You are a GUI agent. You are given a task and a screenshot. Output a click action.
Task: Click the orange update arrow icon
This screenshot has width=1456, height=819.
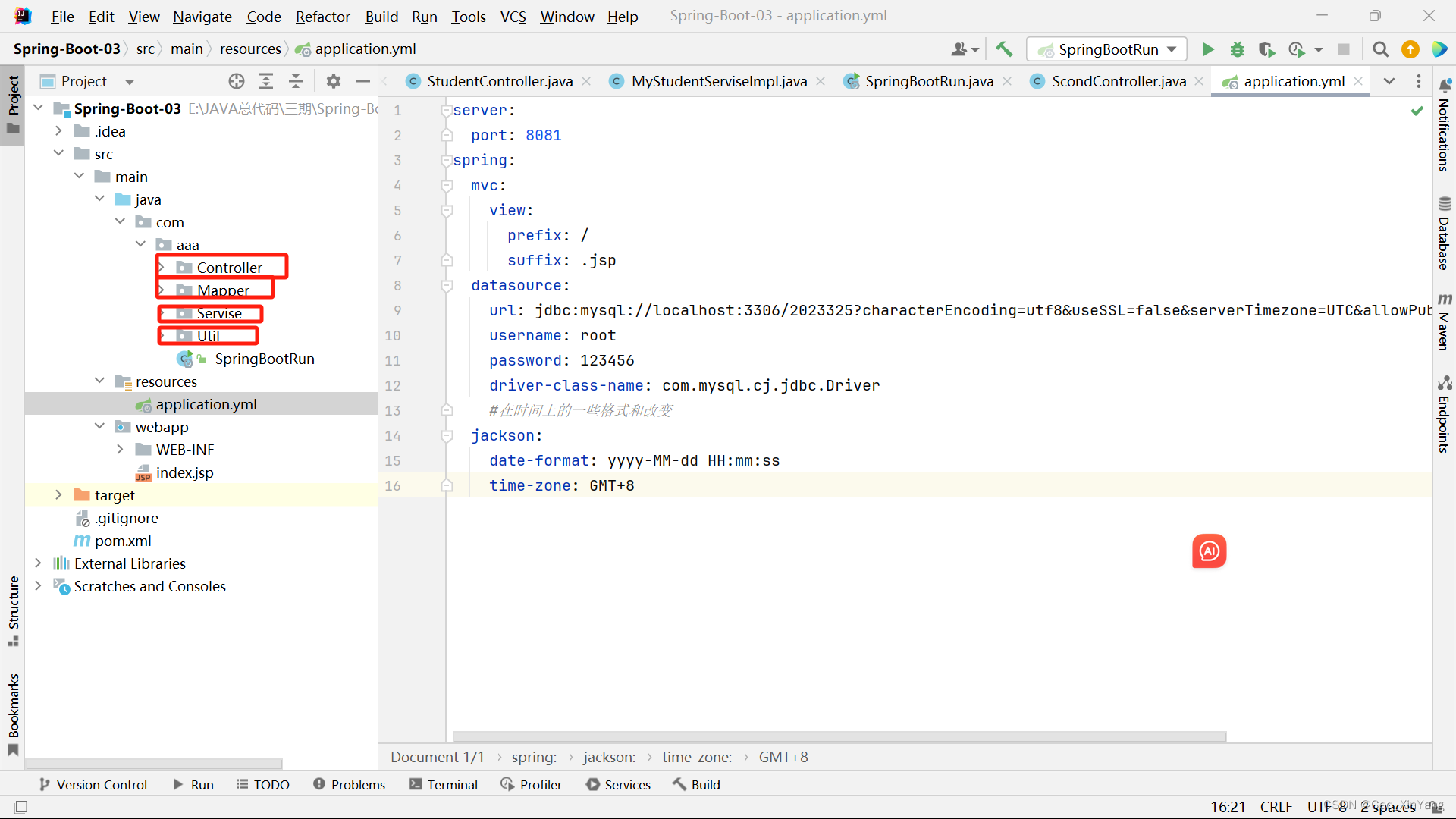pos(1410,49)
